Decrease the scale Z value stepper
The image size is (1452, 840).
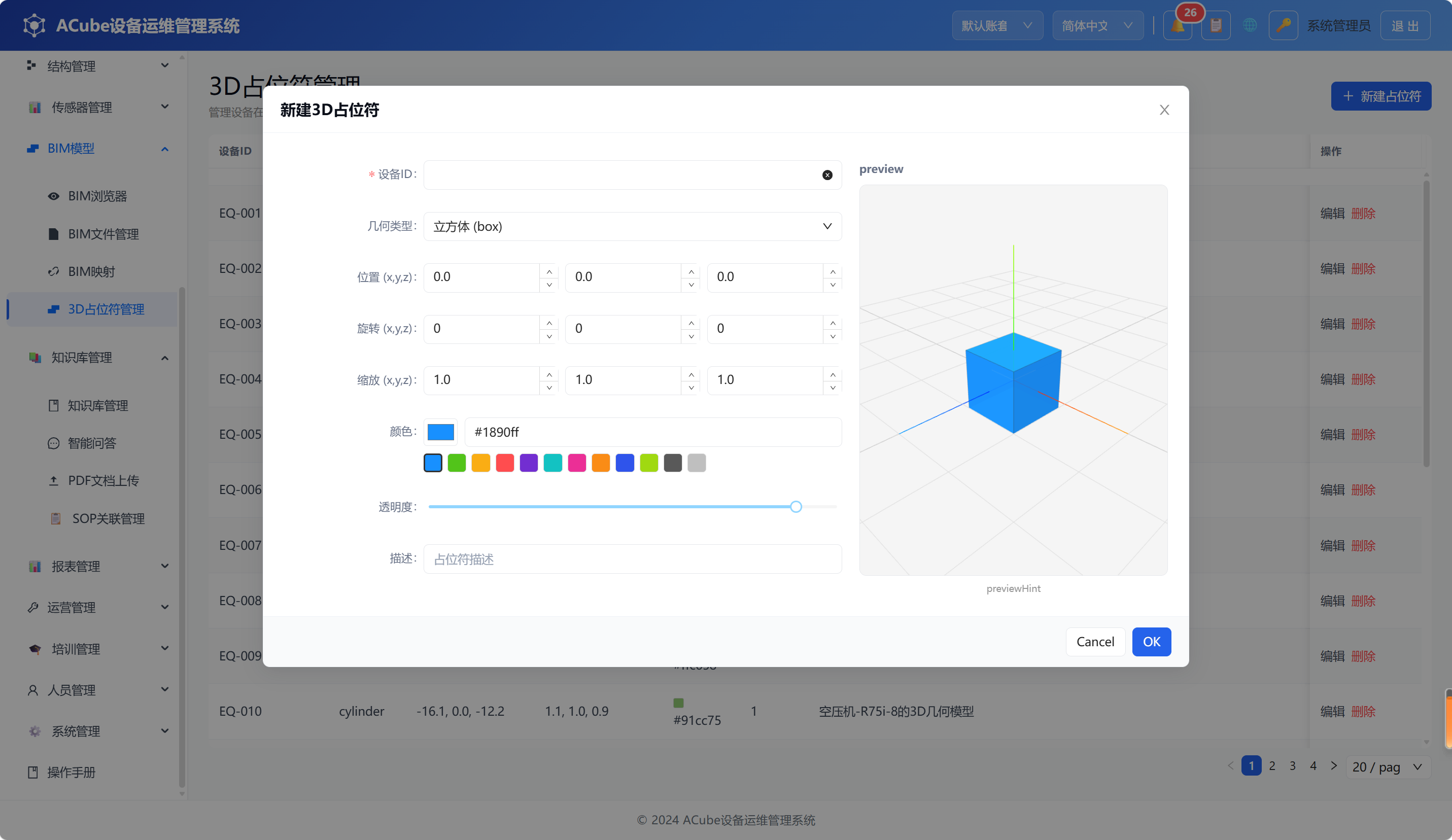[833, 387]
